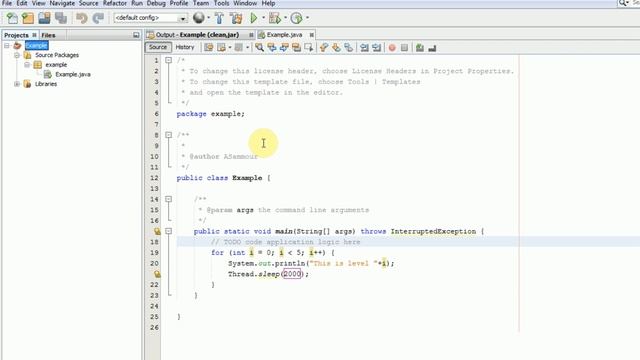640x360 pixels.
Task: Click the Last Edit icon in the editor toolbar
Action: point(209,48)
